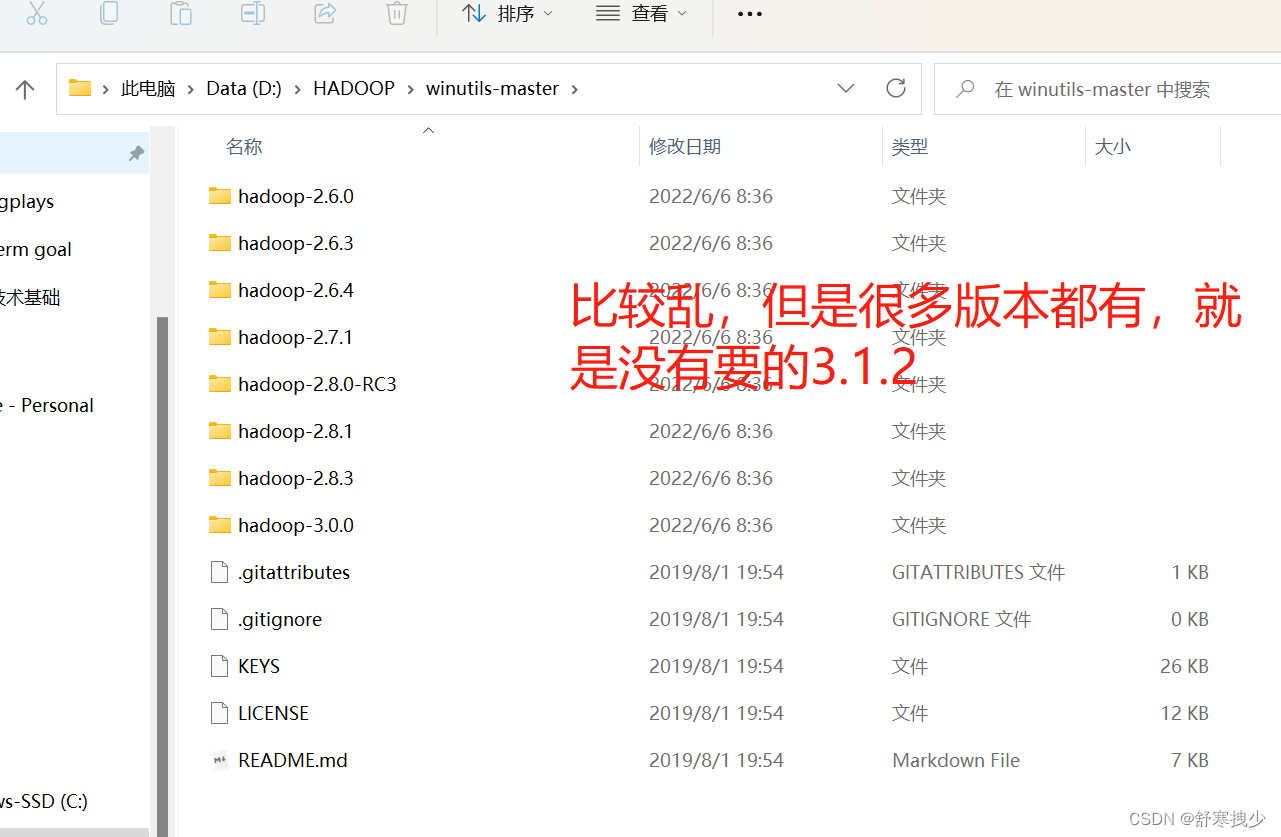
Task: Click the 26 KB size of KEYS
Action: [x=1184, y=666]
